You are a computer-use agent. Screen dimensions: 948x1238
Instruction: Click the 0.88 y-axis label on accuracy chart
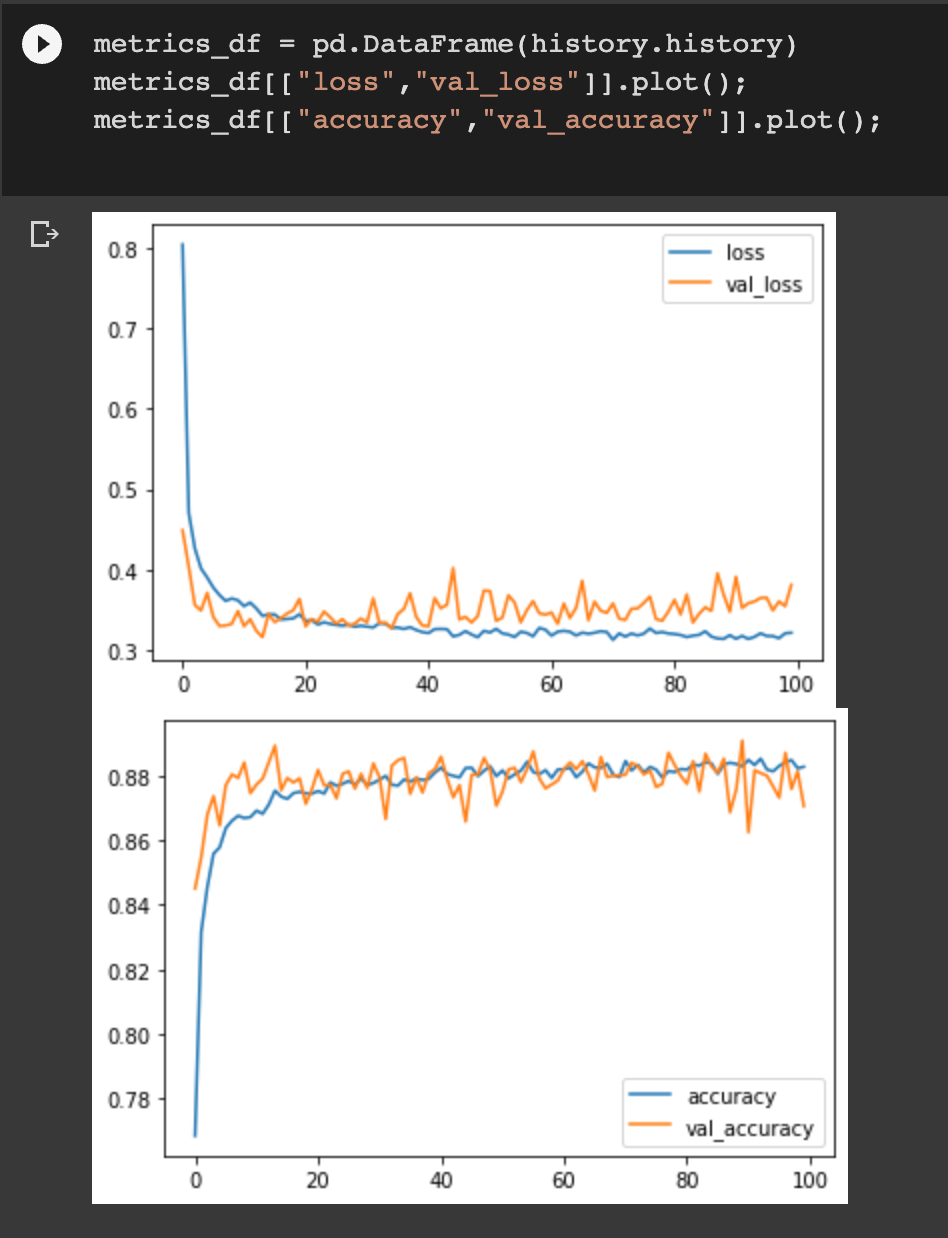click(x=127, y=777)
